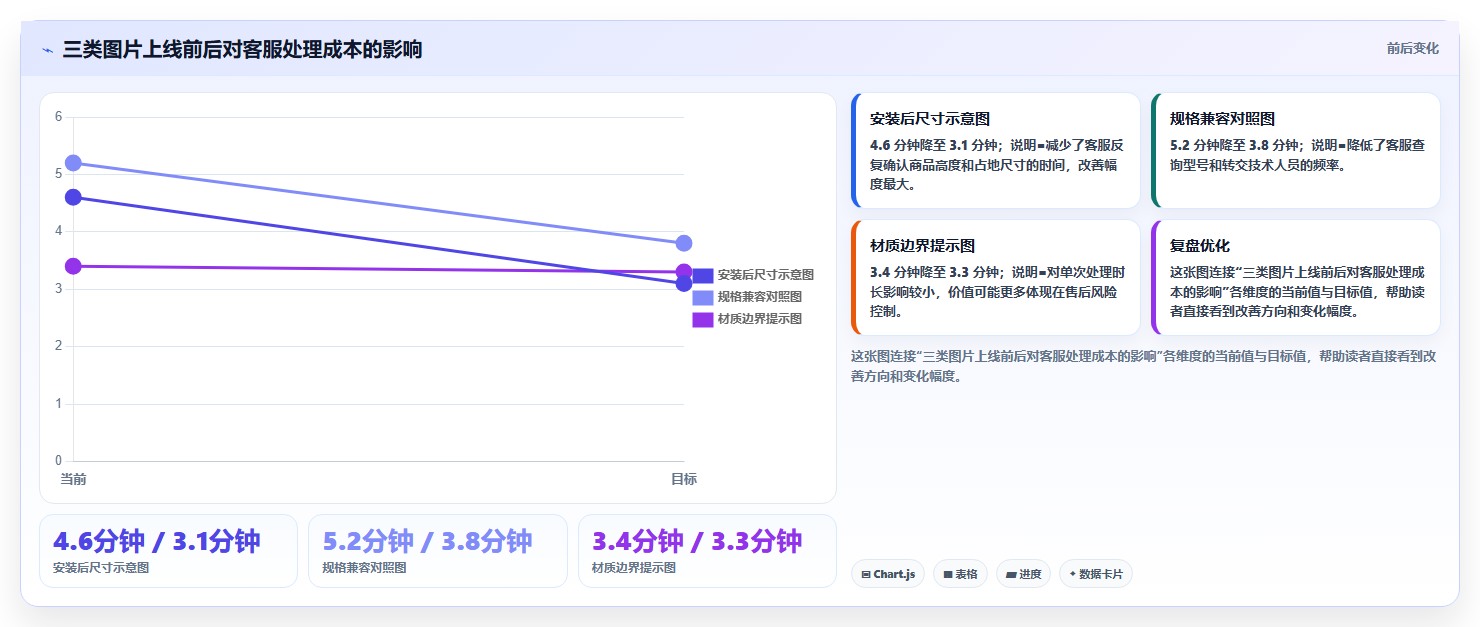1480x627 pixels.
Task: Toggle the 规格兼容对照图 legend swatch
Action: click(703, 297)
